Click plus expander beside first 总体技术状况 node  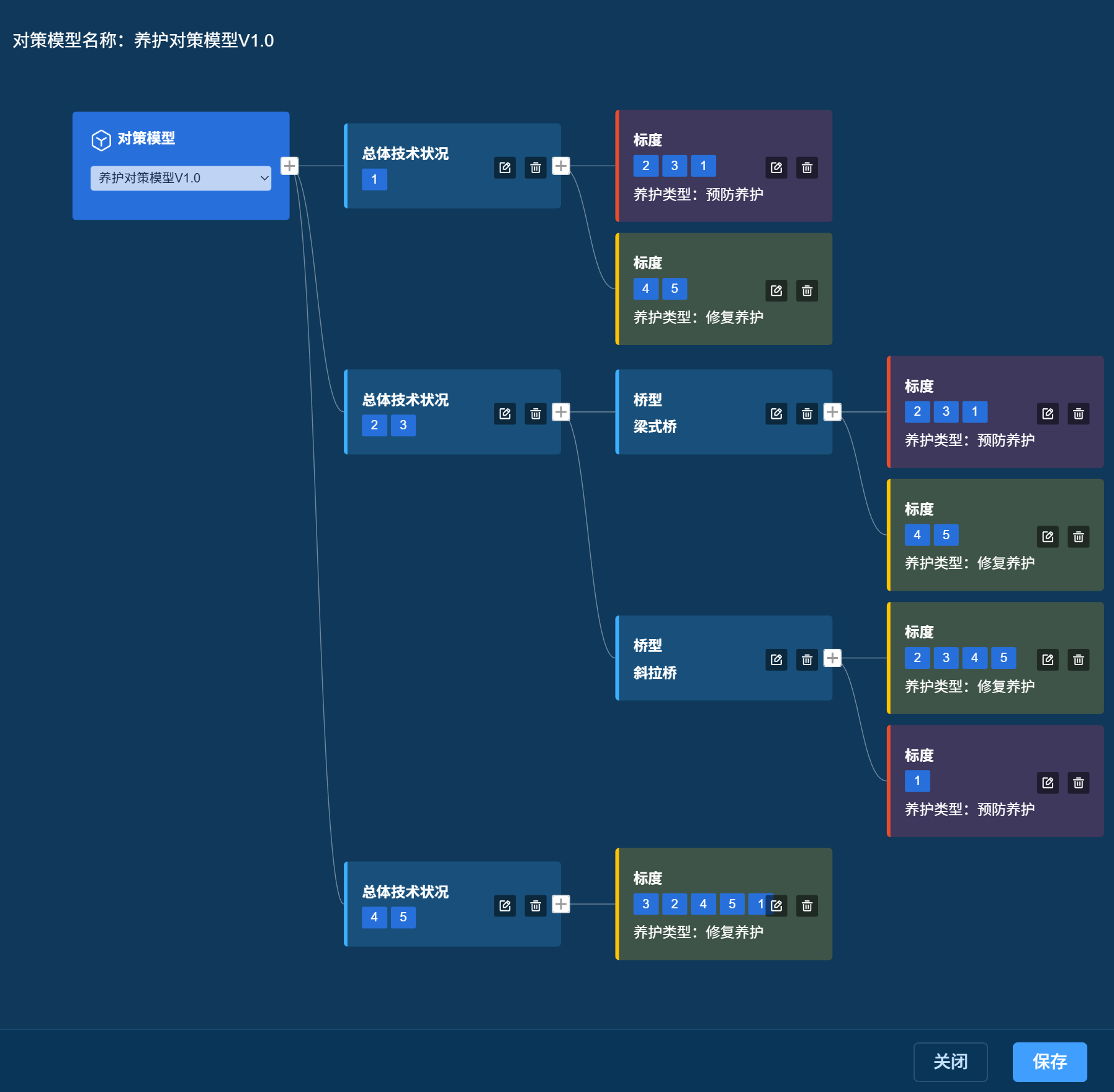pyautogui.click(x=561, y=166)
